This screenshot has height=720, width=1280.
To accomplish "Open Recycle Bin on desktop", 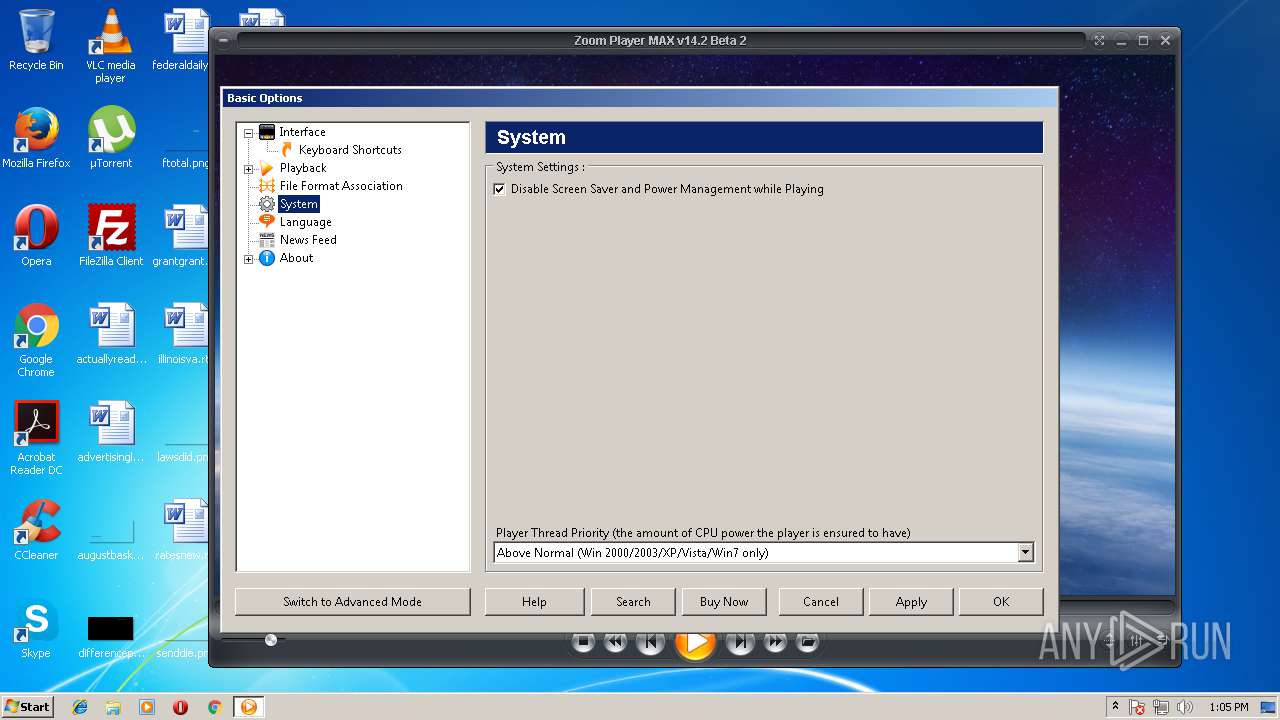I will pos(36,40).
